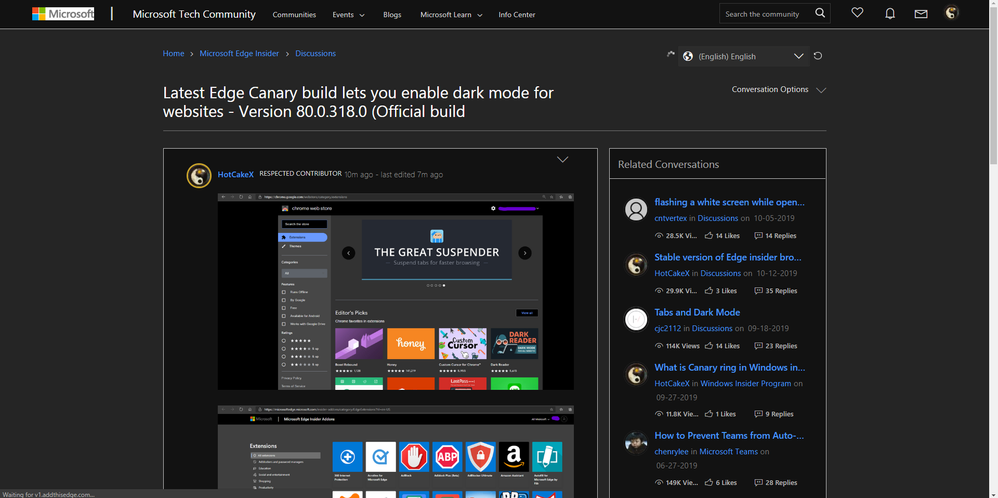Click 14 Replies on flashing white screen post
Screen dimensions: 998x498
point(775,236)
